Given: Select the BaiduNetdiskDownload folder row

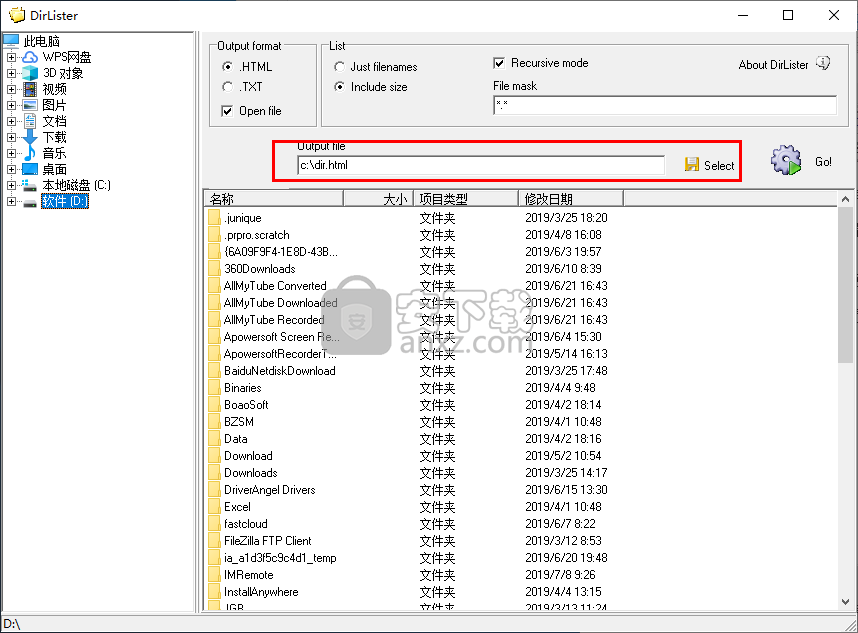Looking at the screenshot, I should coord(280,371).
